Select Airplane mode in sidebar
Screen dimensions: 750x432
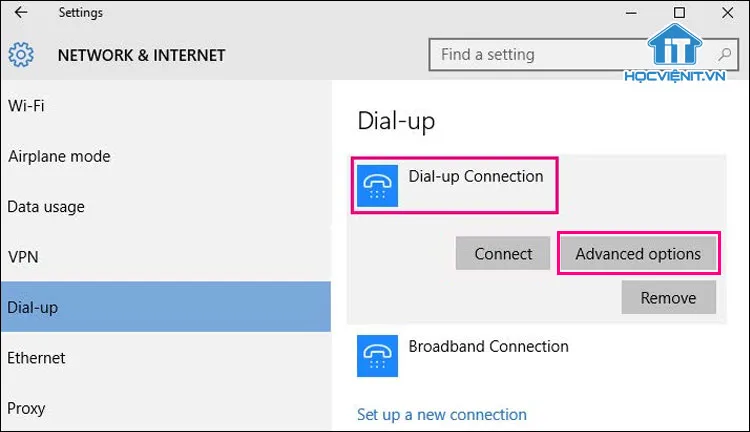[59, 156]
